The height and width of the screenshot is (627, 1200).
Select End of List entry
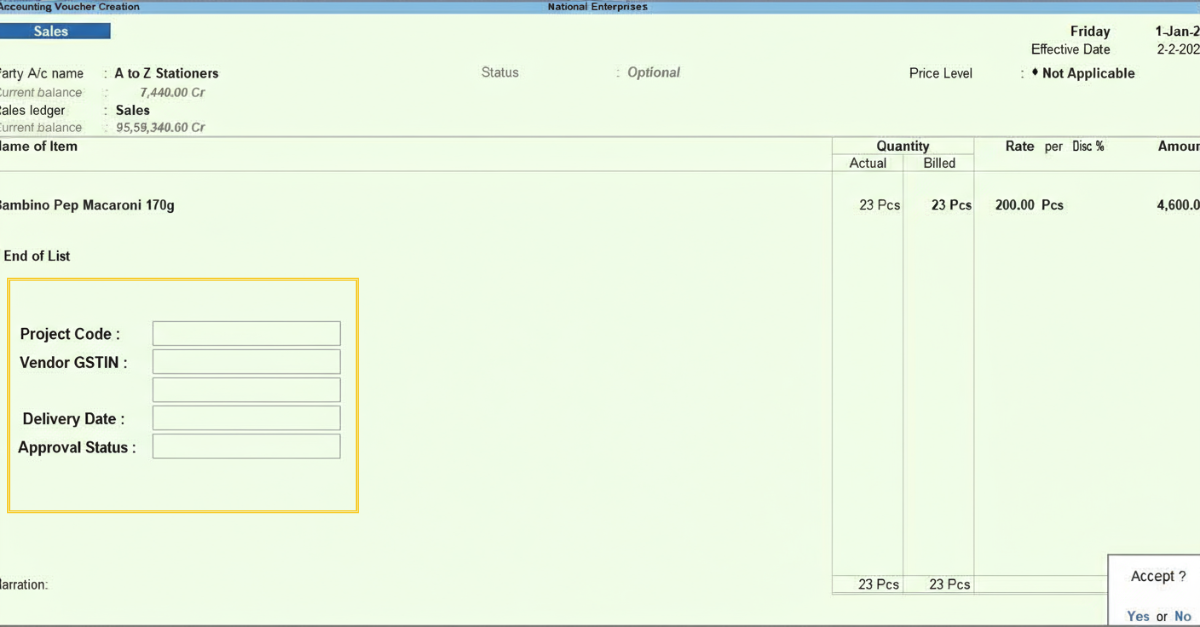(37, 256)
